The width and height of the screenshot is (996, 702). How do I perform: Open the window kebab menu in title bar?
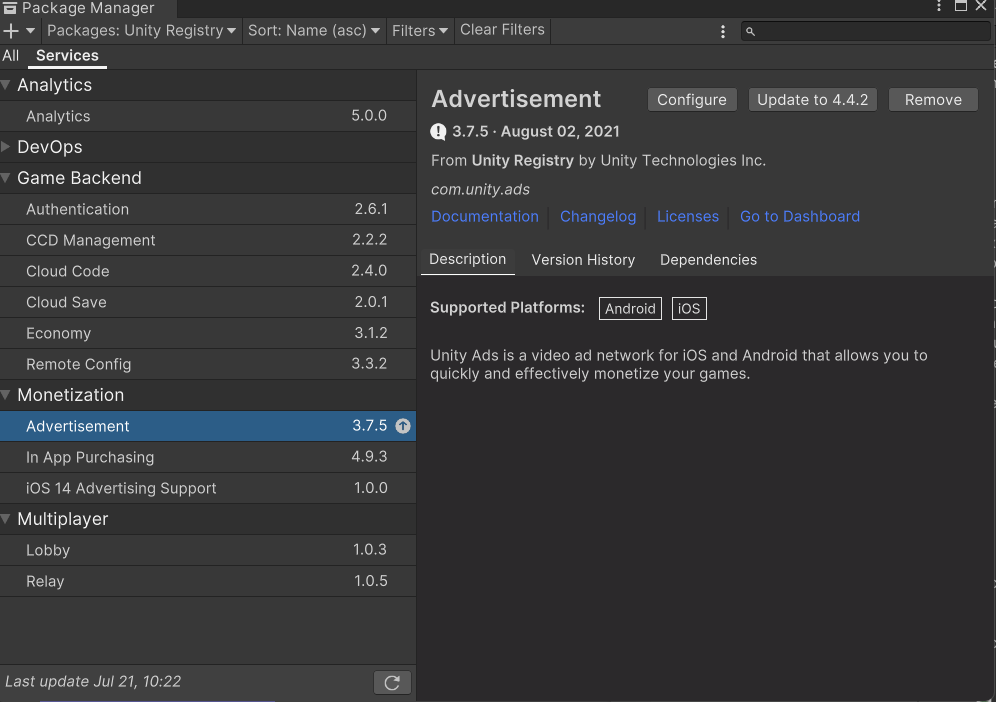pos(939,6)
